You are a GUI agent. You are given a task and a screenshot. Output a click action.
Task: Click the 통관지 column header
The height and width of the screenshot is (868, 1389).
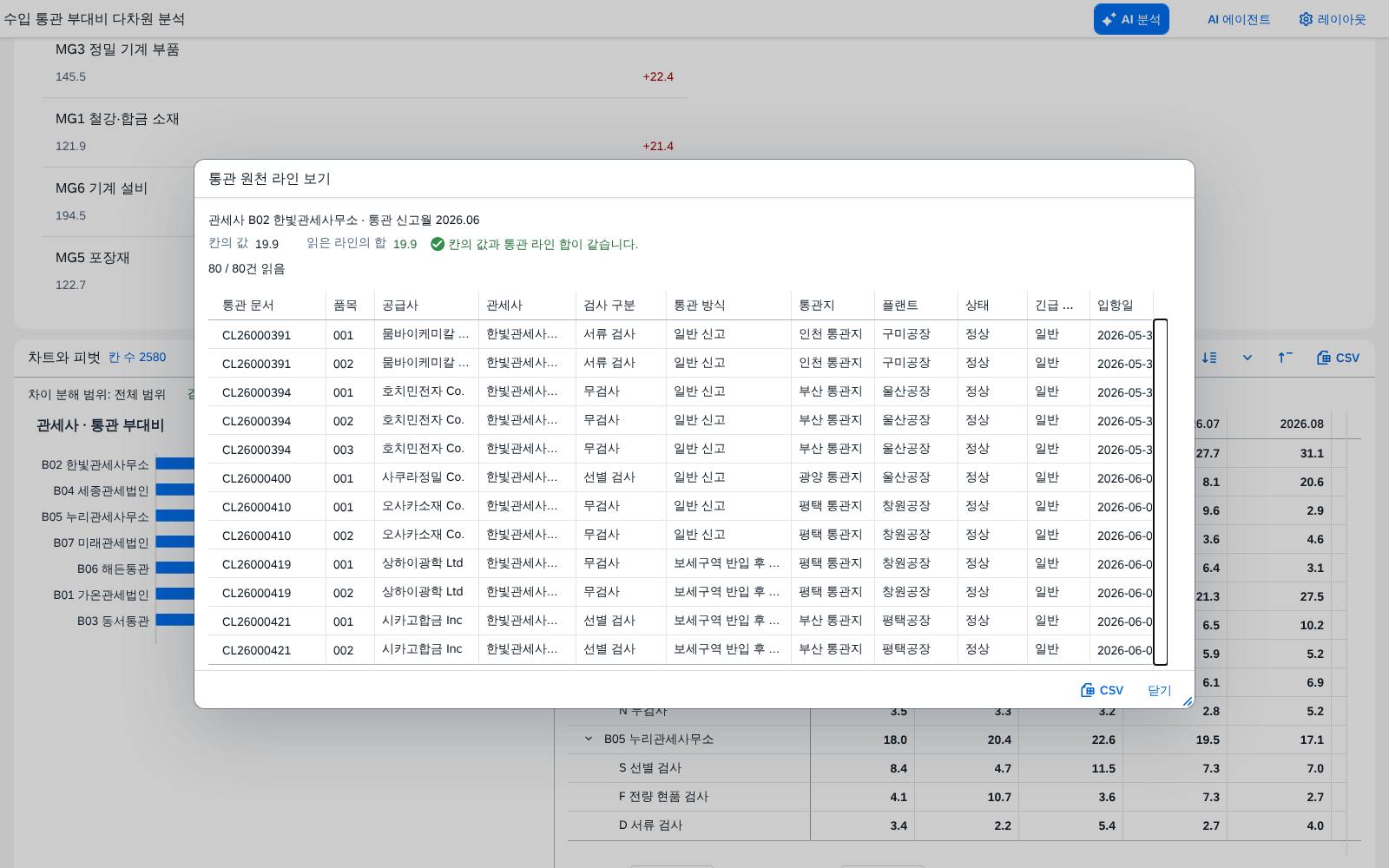pos(833,306)
